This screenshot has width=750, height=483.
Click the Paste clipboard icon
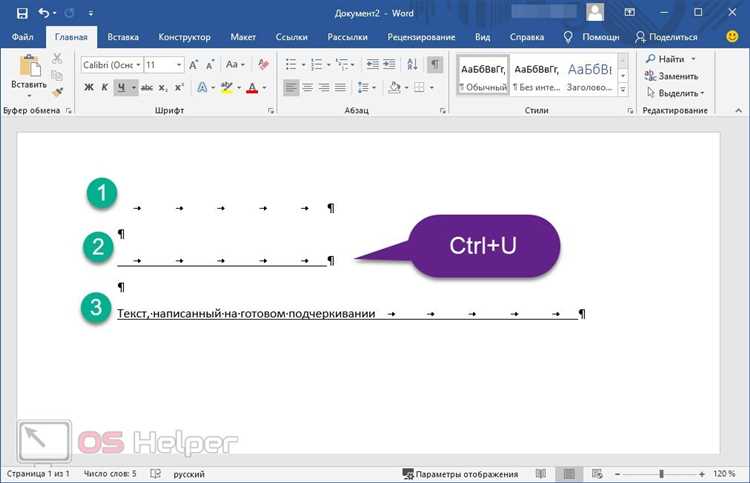point(30,66)
